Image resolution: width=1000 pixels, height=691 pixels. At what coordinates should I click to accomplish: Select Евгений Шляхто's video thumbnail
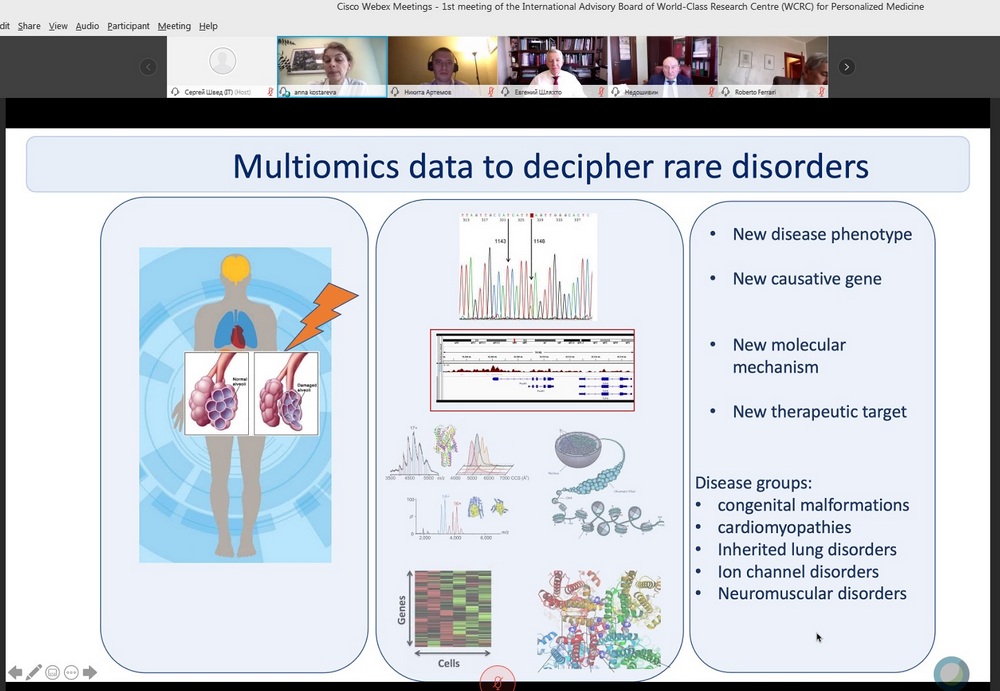553,62
